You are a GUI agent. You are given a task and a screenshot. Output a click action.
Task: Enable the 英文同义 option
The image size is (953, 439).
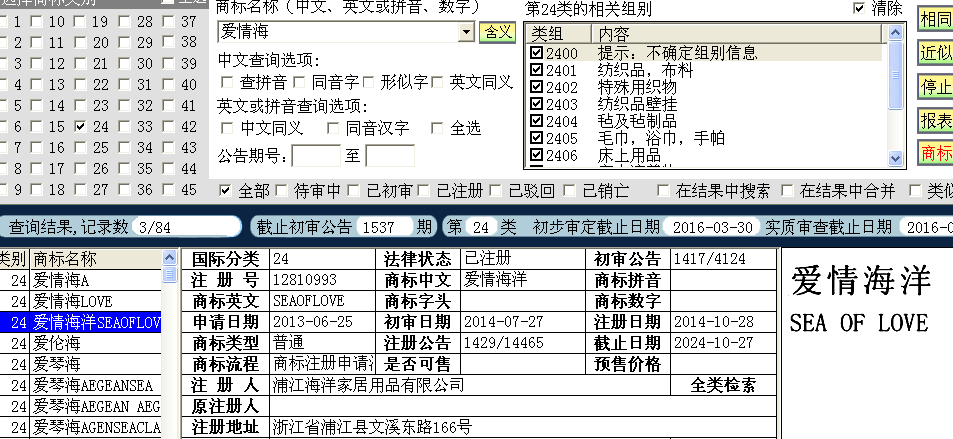(x=438, y=81)
